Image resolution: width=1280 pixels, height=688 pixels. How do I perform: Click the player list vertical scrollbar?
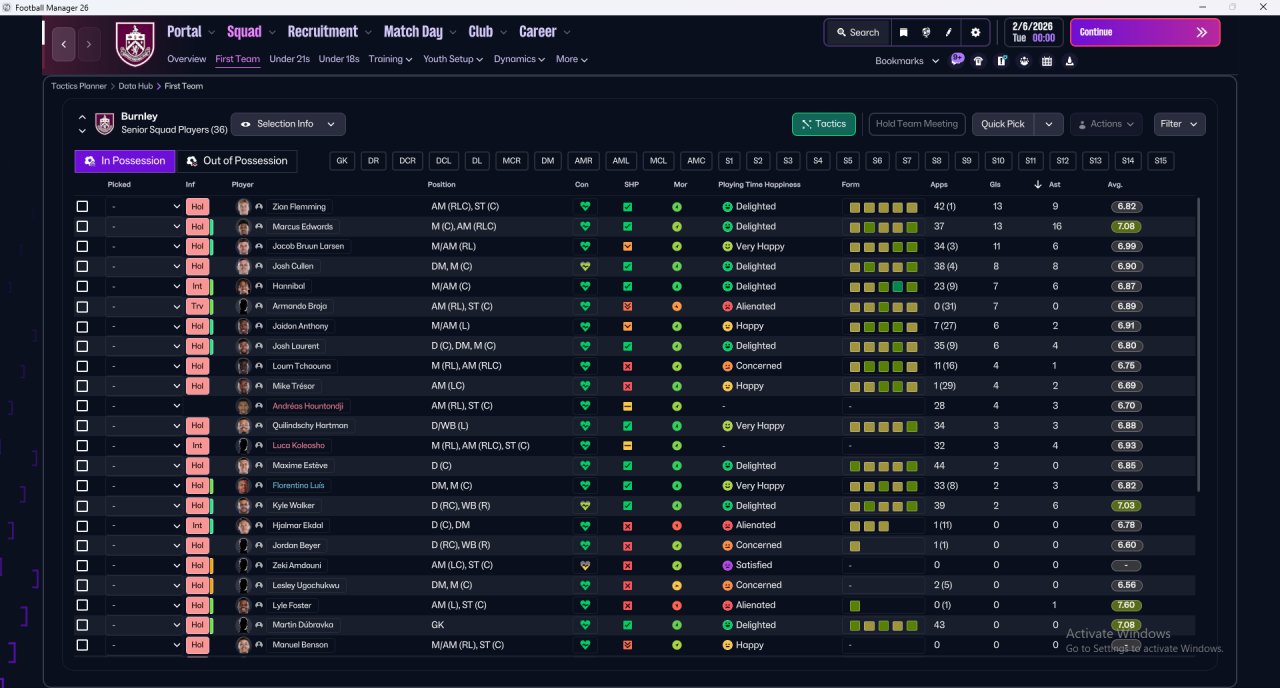(1198, 343)
